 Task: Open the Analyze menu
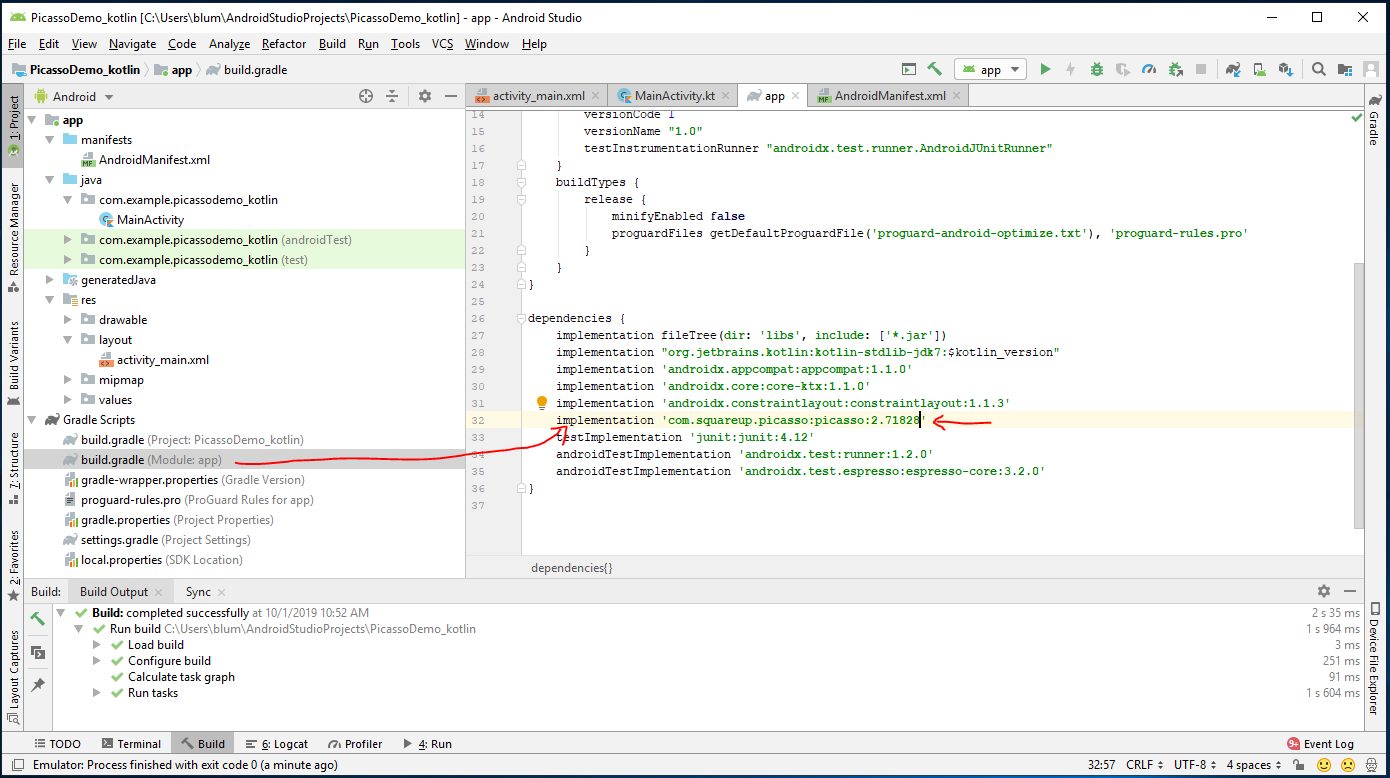pyautogui.click(x=229, y=44)
